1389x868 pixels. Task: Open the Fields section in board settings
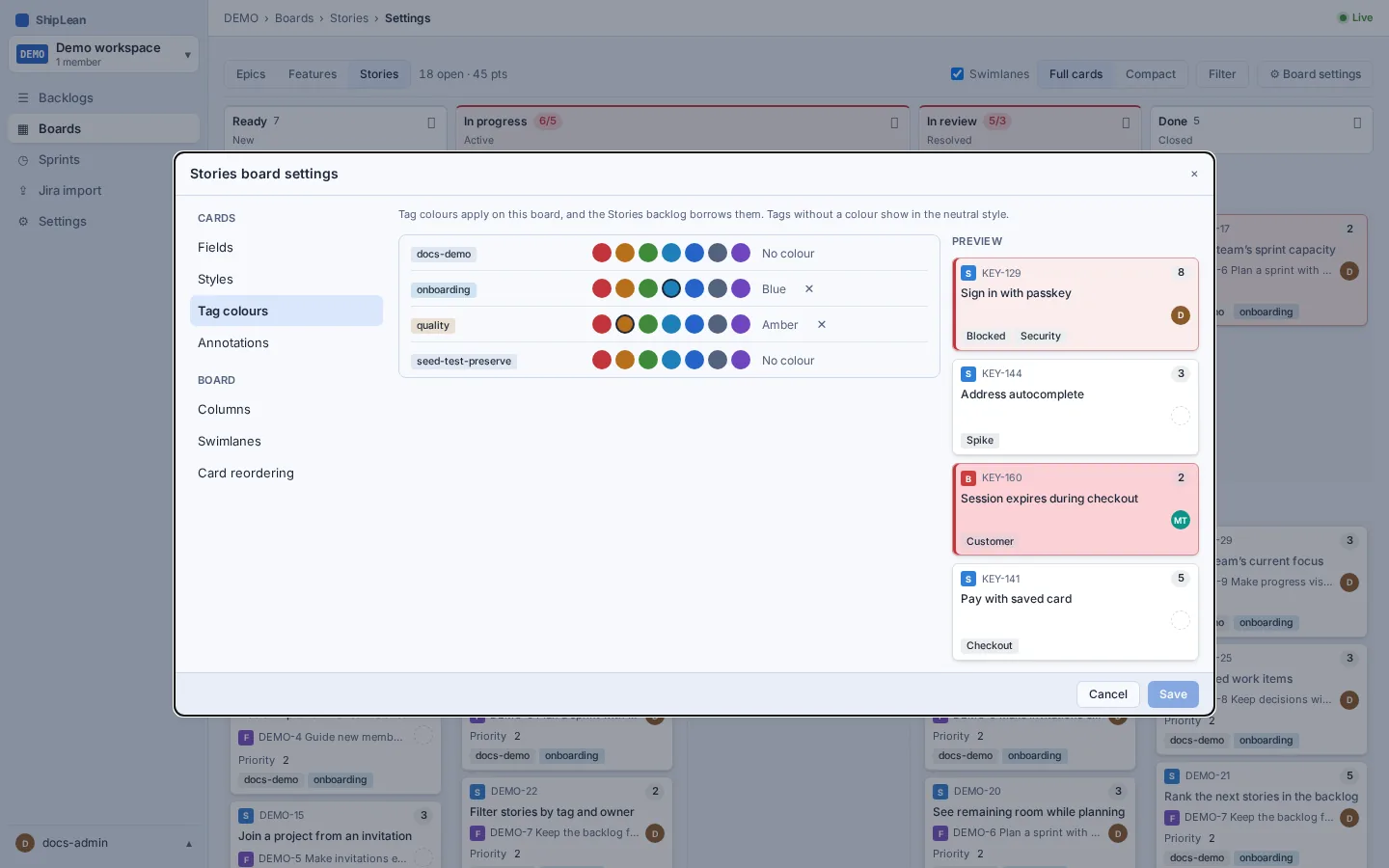coord(286,248)
